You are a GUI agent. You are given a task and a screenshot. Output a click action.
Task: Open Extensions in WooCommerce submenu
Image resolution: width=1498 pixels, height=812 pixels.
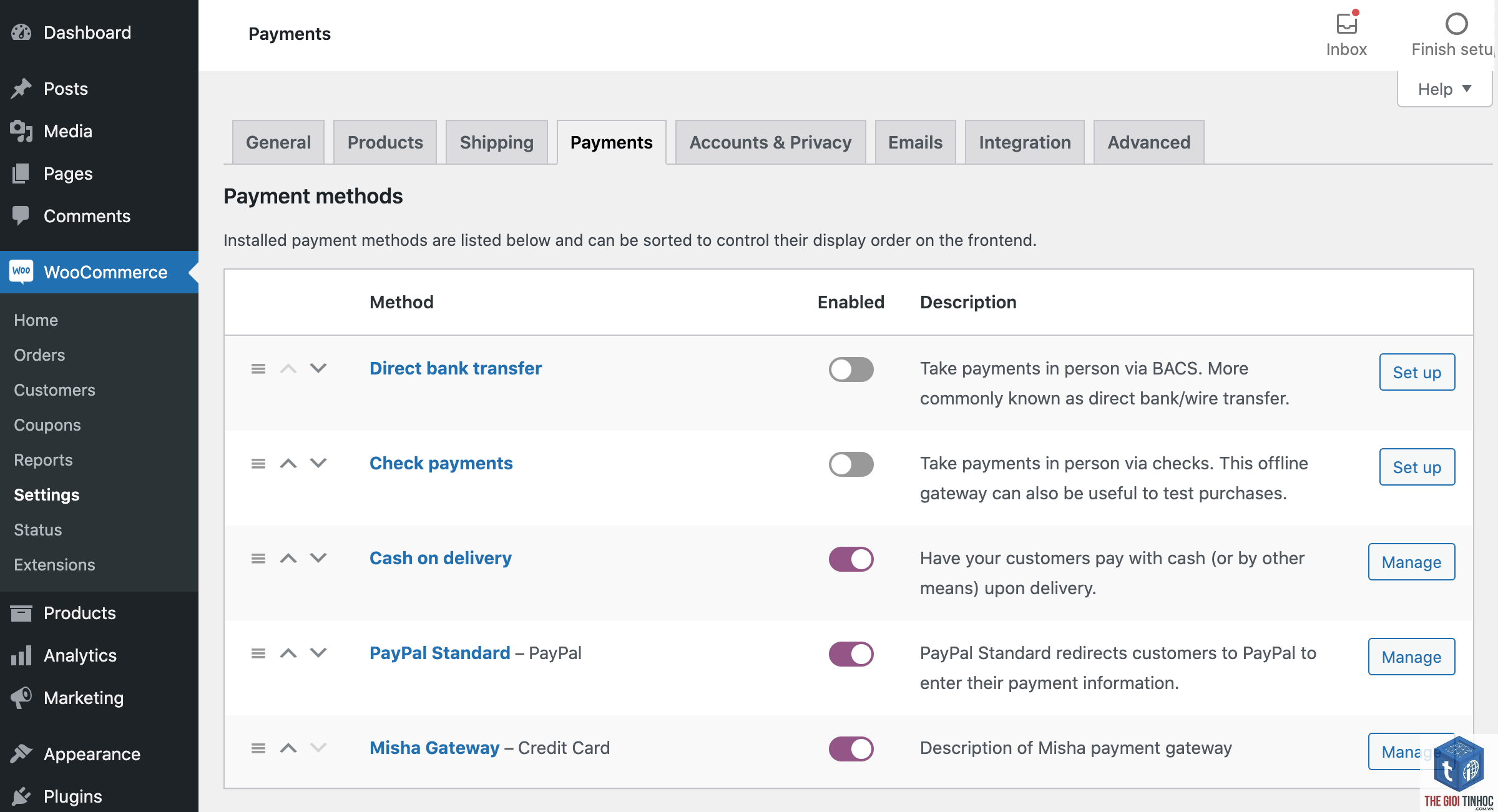(x=54, y=565)
